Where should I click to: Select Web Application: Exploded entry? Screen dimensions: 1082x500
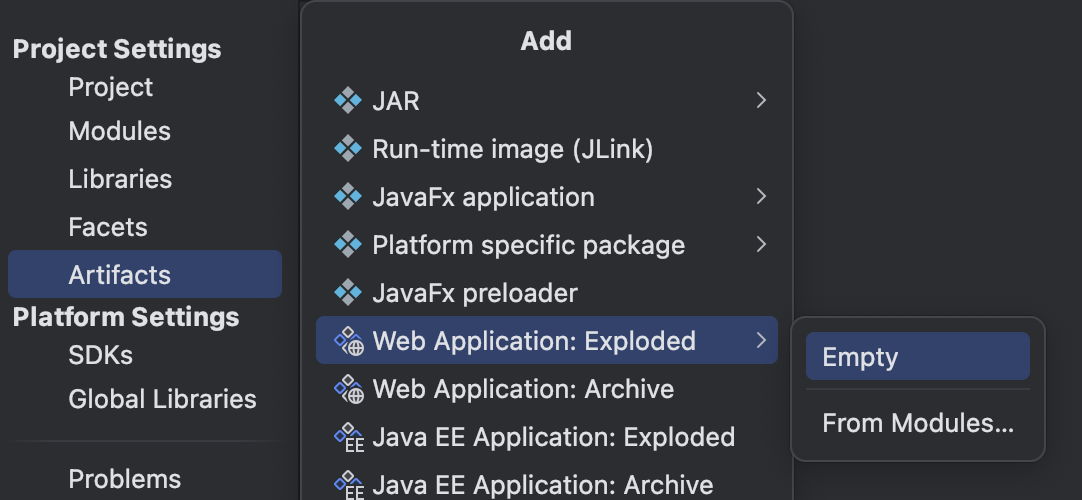547,340
